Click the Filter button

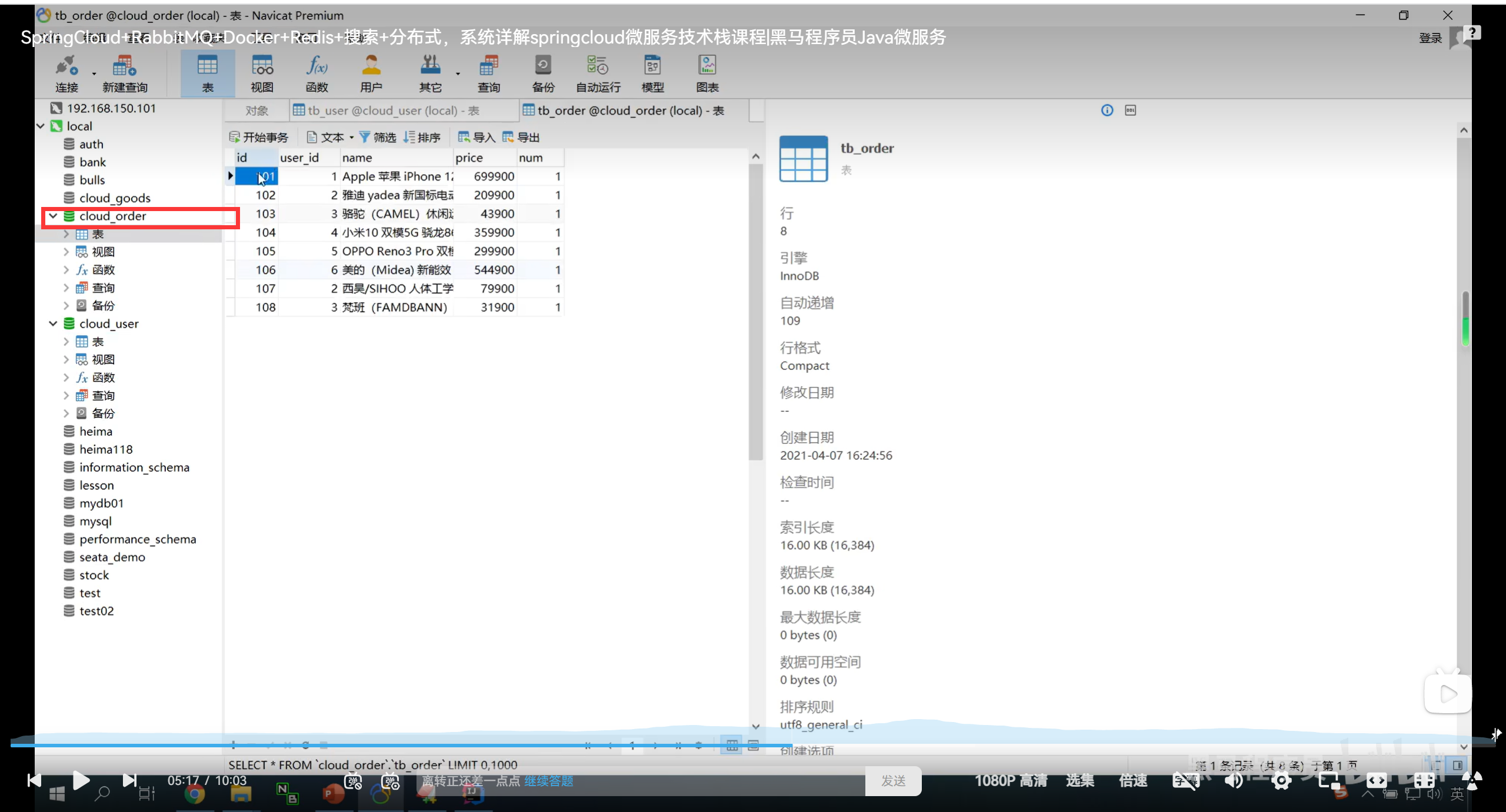(378, 137)
